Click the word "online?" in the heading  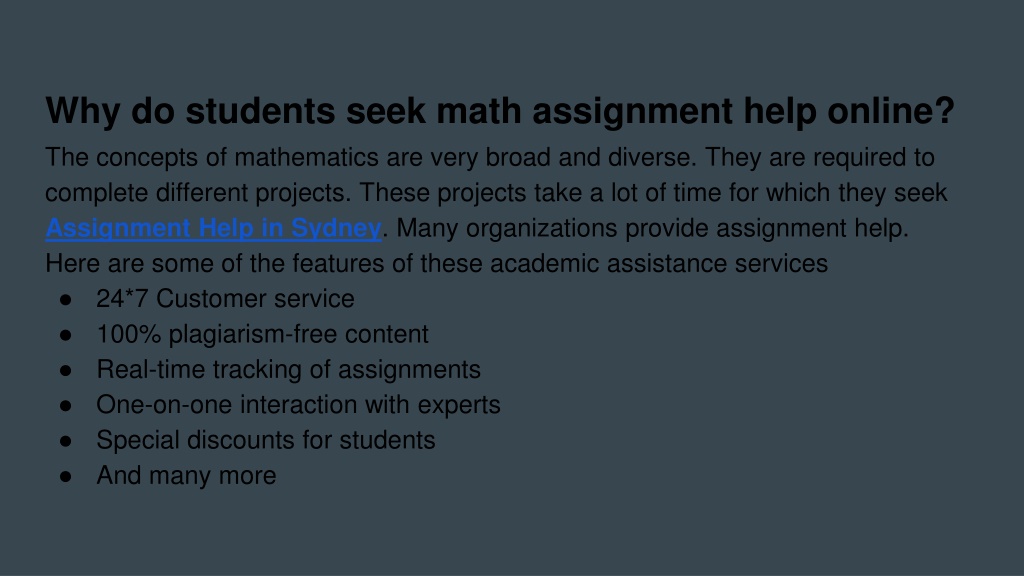(x=891, y=110)
